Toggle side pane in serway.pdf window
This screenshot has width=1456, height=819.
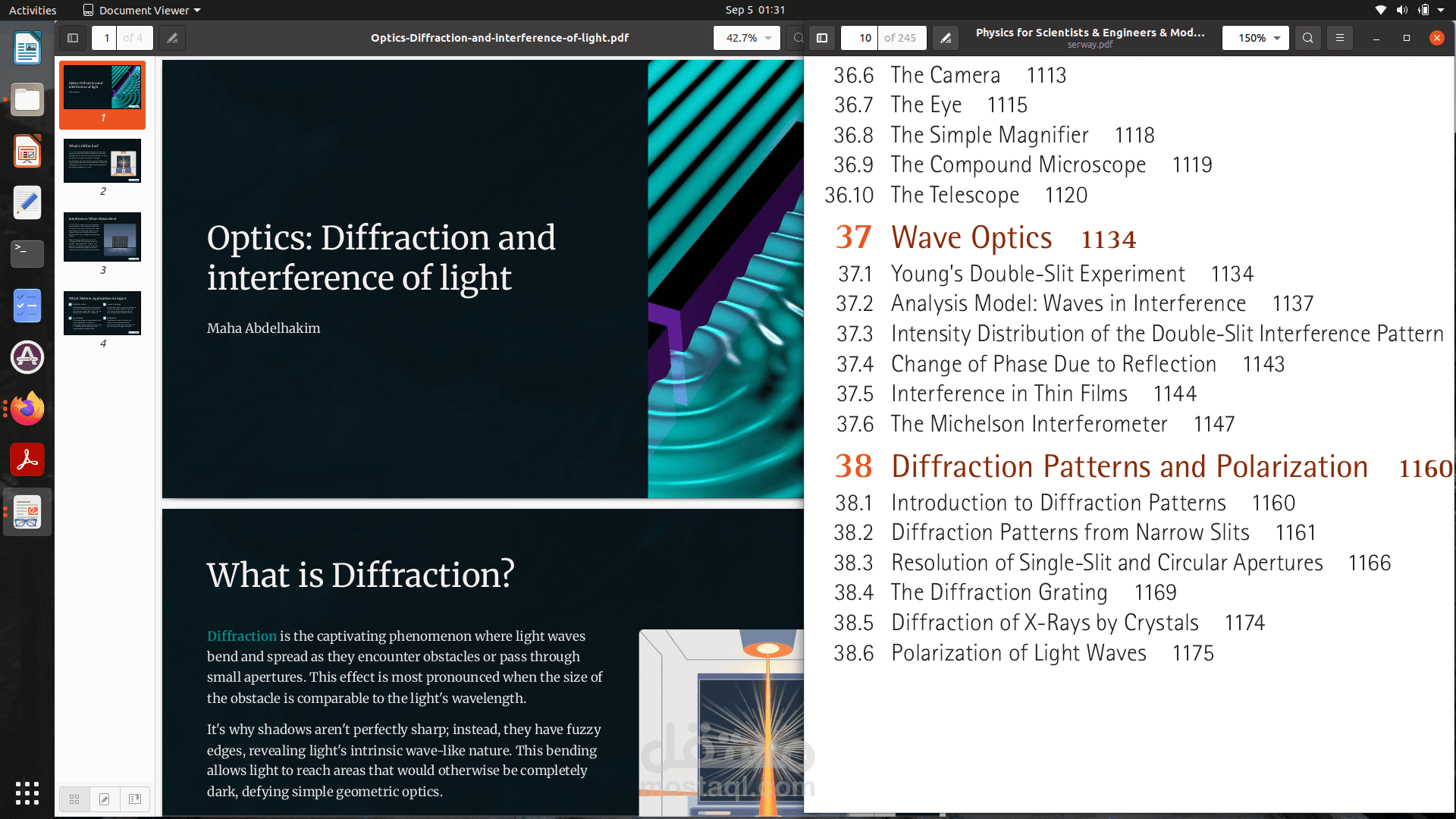[x=822, y=38]
